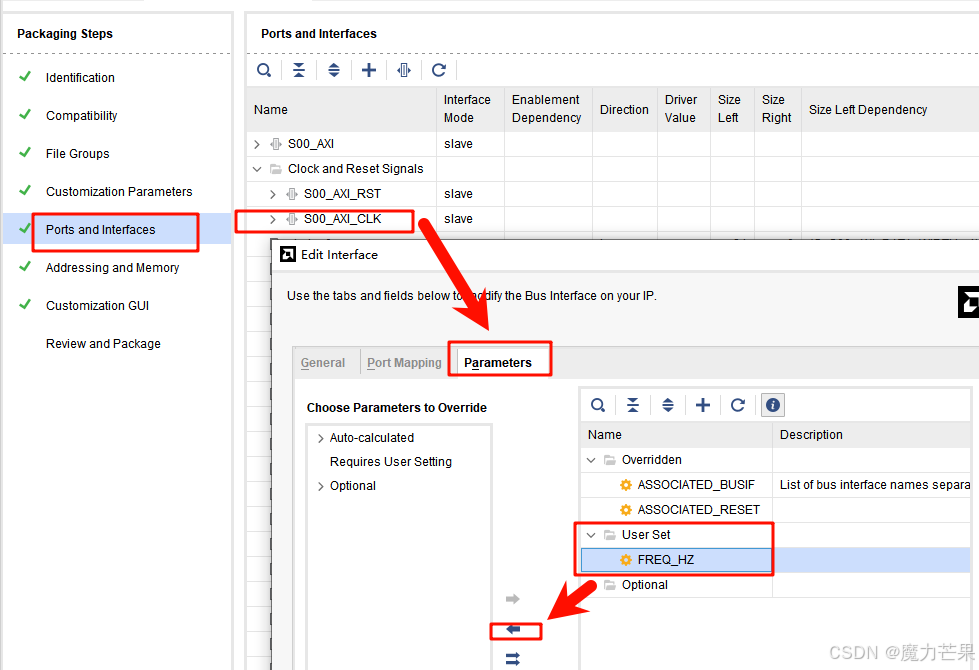Click S00_AXI bus interface icon

pyautogui.click(x=276, y=144)
